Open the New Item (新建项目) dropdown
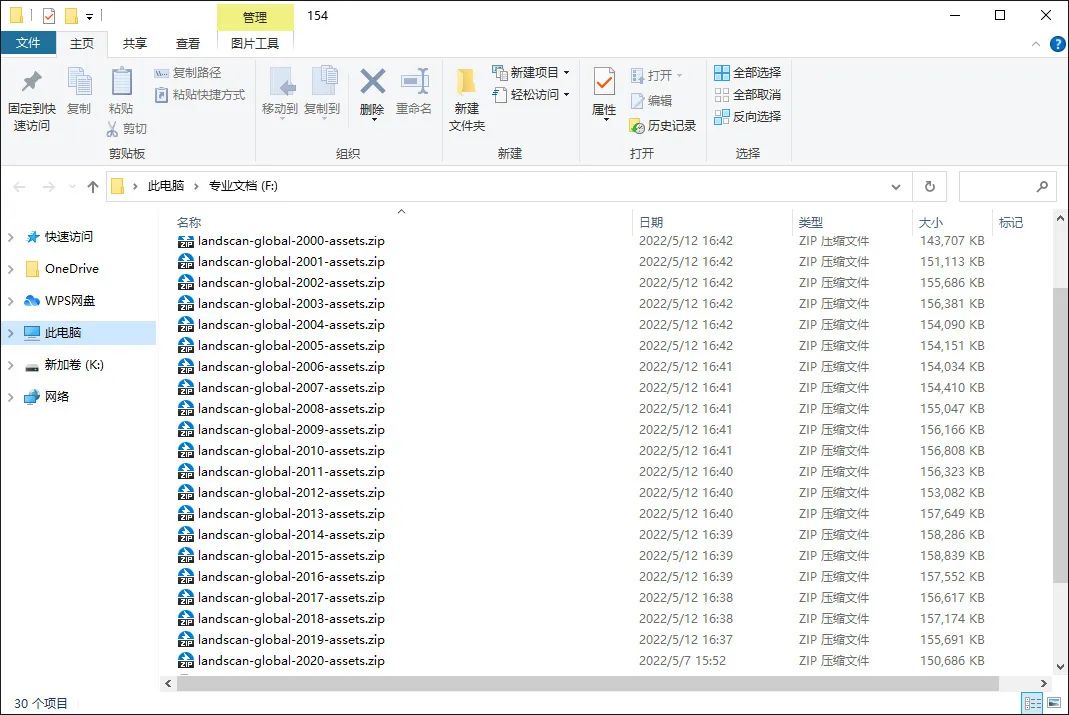Image resolution: width=1069 pixels, height=715 pixels. [x=531, y=72]
